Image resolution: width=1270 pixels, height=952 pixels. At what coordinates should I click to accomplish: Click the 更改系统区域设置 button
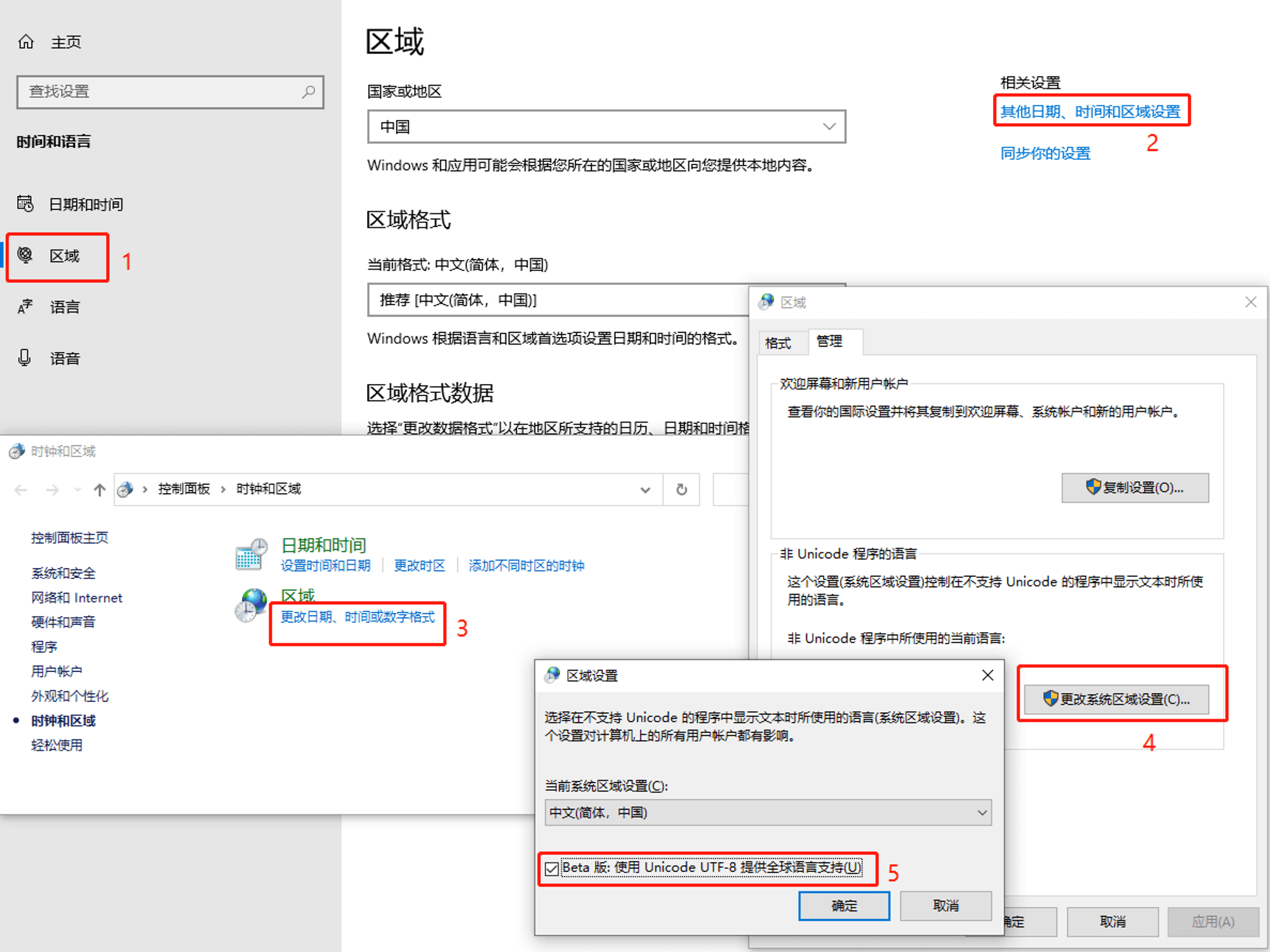1116,699
